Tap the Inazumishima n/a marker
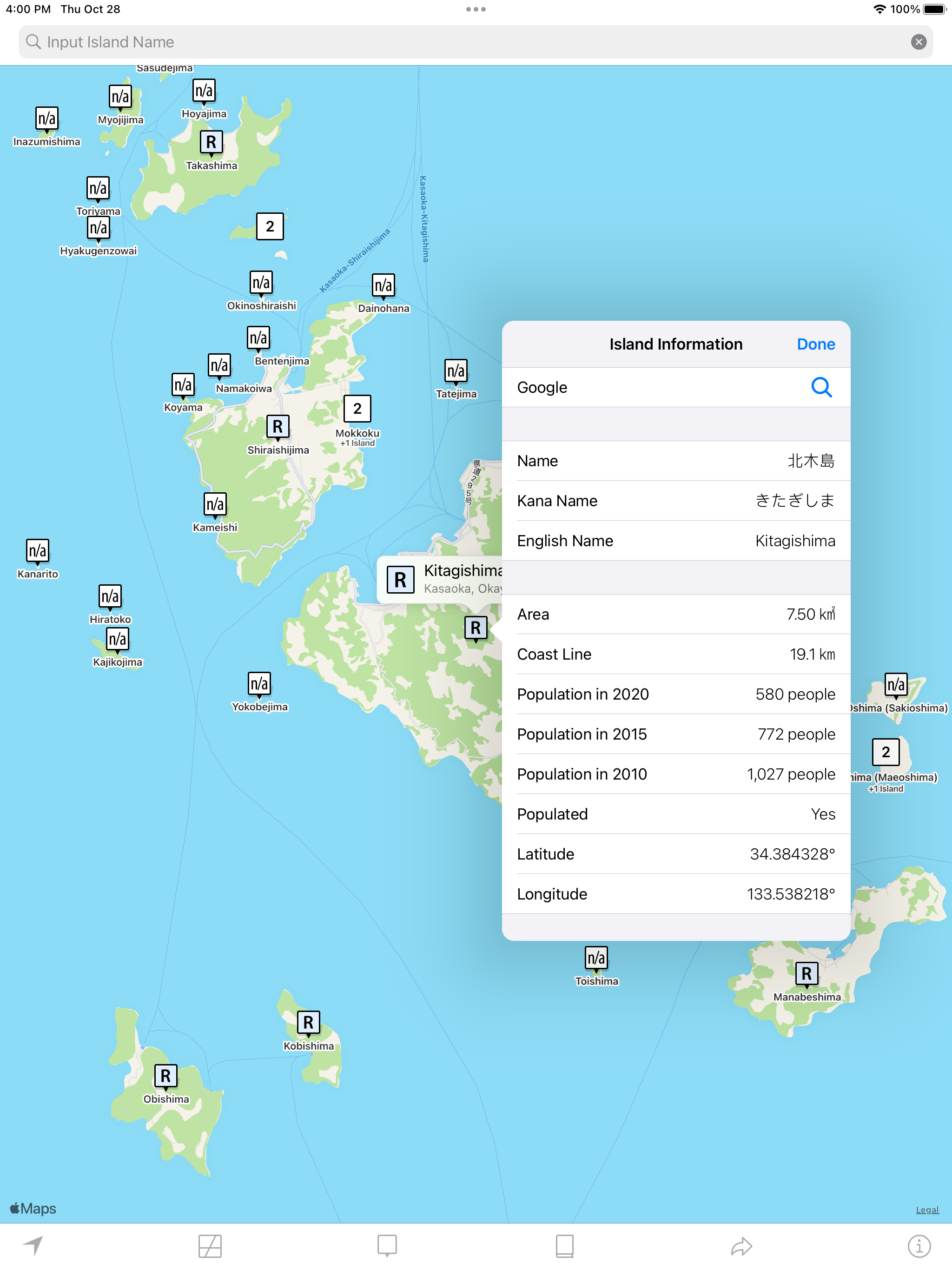The width and height of the screenshot is (952, 1270). [x=46, y=118]
